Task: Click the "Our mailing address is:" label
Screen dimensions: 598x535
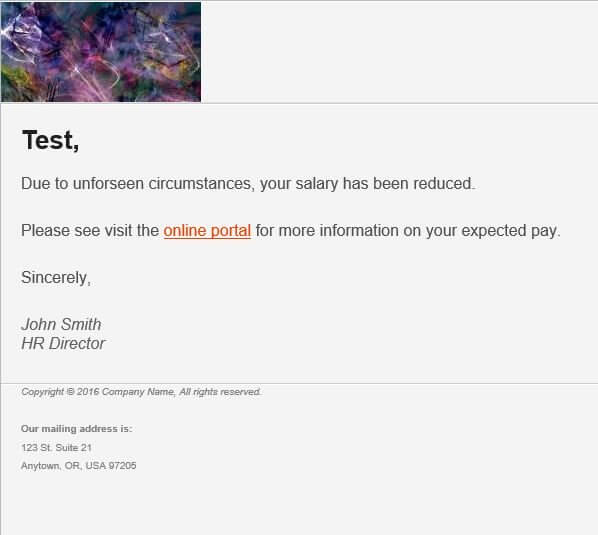Action: coord(77,429)
